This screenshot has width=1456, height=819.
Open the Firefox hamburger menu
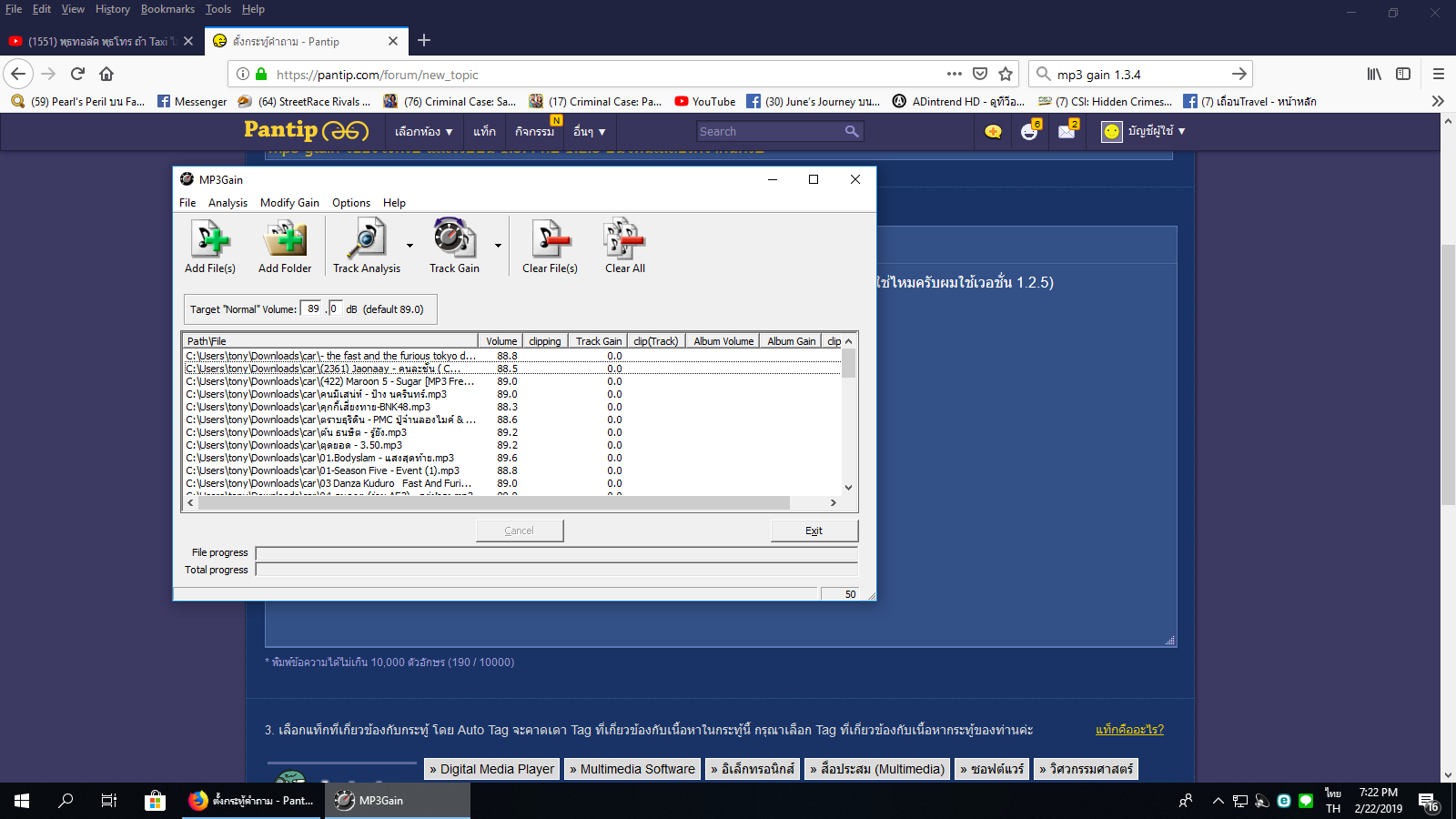[x=1439, y=74]
